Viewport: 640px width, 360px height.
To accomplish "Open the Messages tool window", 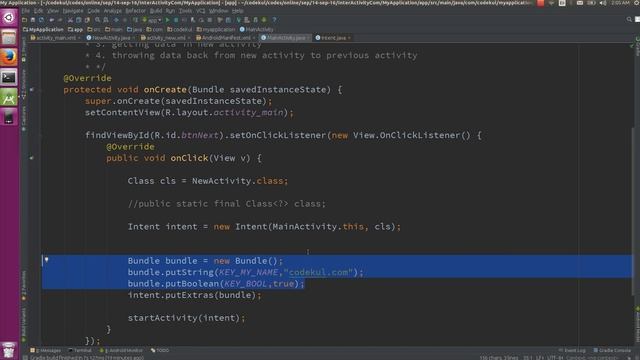I will point(45,350).
